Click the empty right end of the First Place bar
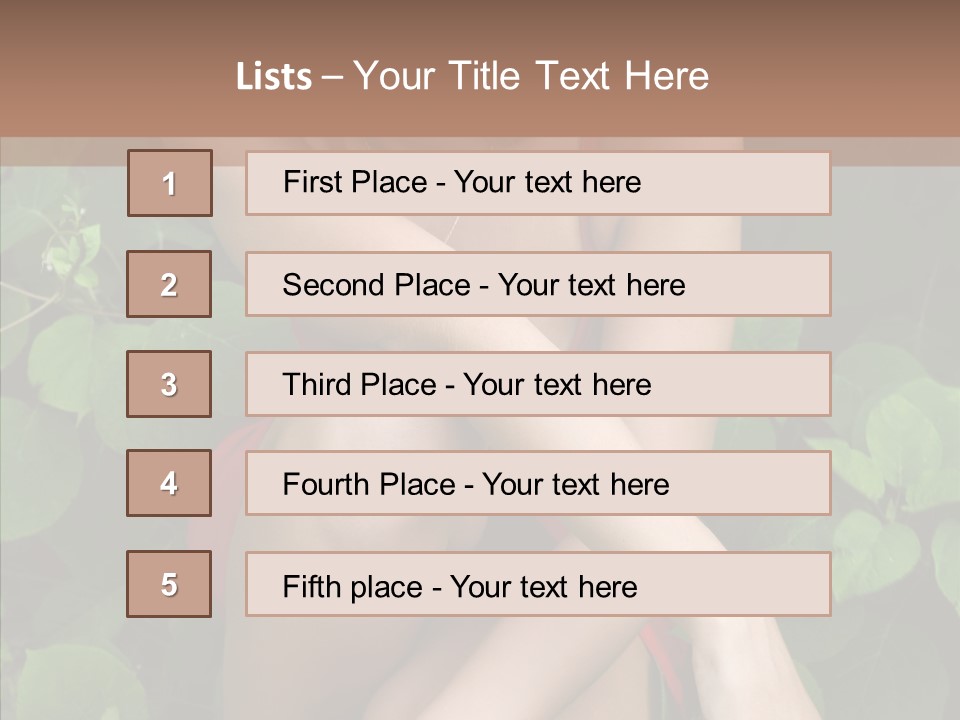The width and height of the screenshot is (960, 720). pos(760,183)
